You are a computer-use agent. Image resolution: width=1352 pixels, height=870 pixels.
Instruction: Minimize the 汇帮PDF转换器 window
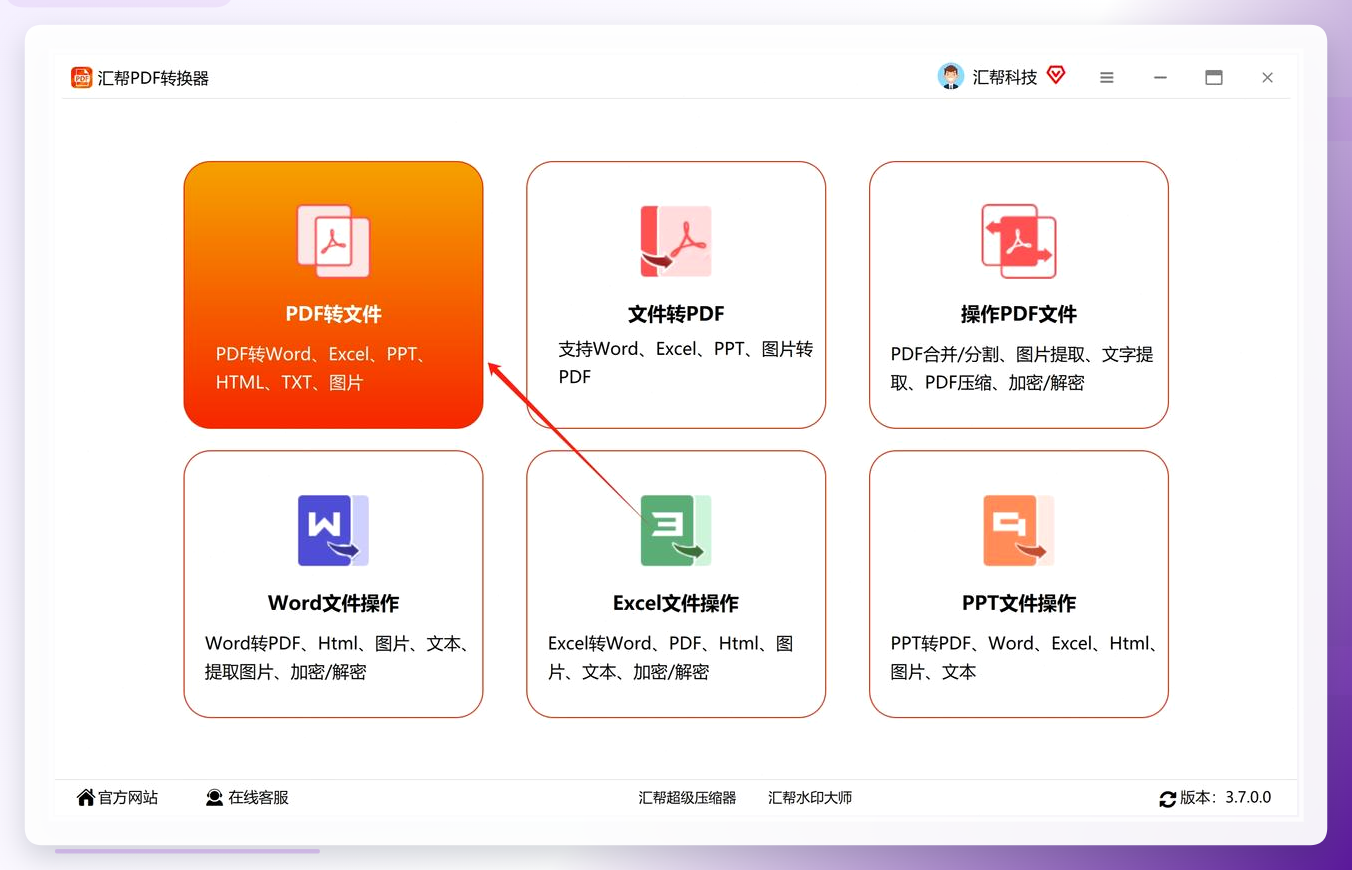[1160, 78]
